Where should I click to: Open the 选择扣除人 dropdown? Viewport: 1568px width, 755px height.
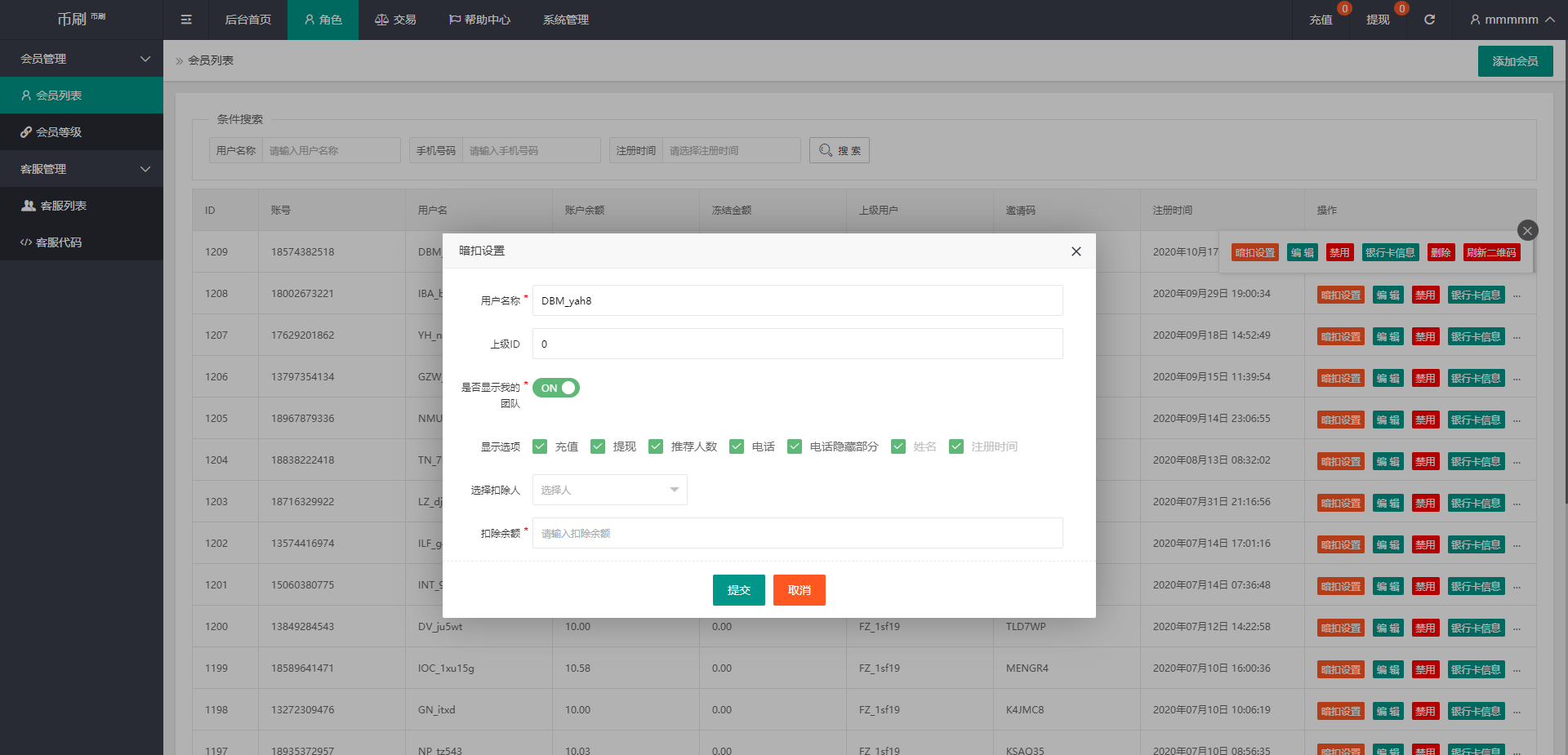pyautogui.click(x=609, y=490)
